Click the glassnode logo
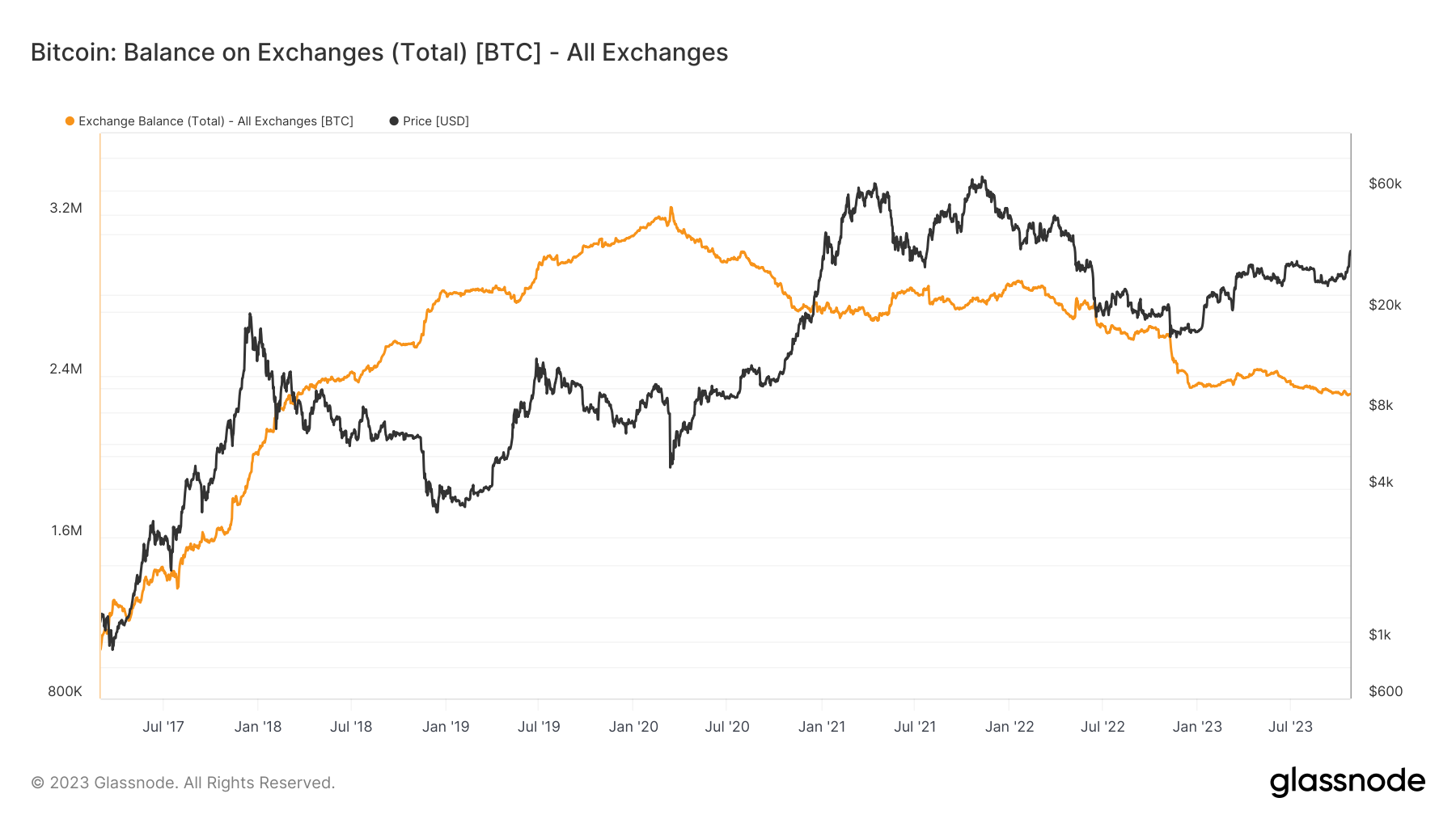Screen dimensions: 1456x819 [x=1347, y=782]
